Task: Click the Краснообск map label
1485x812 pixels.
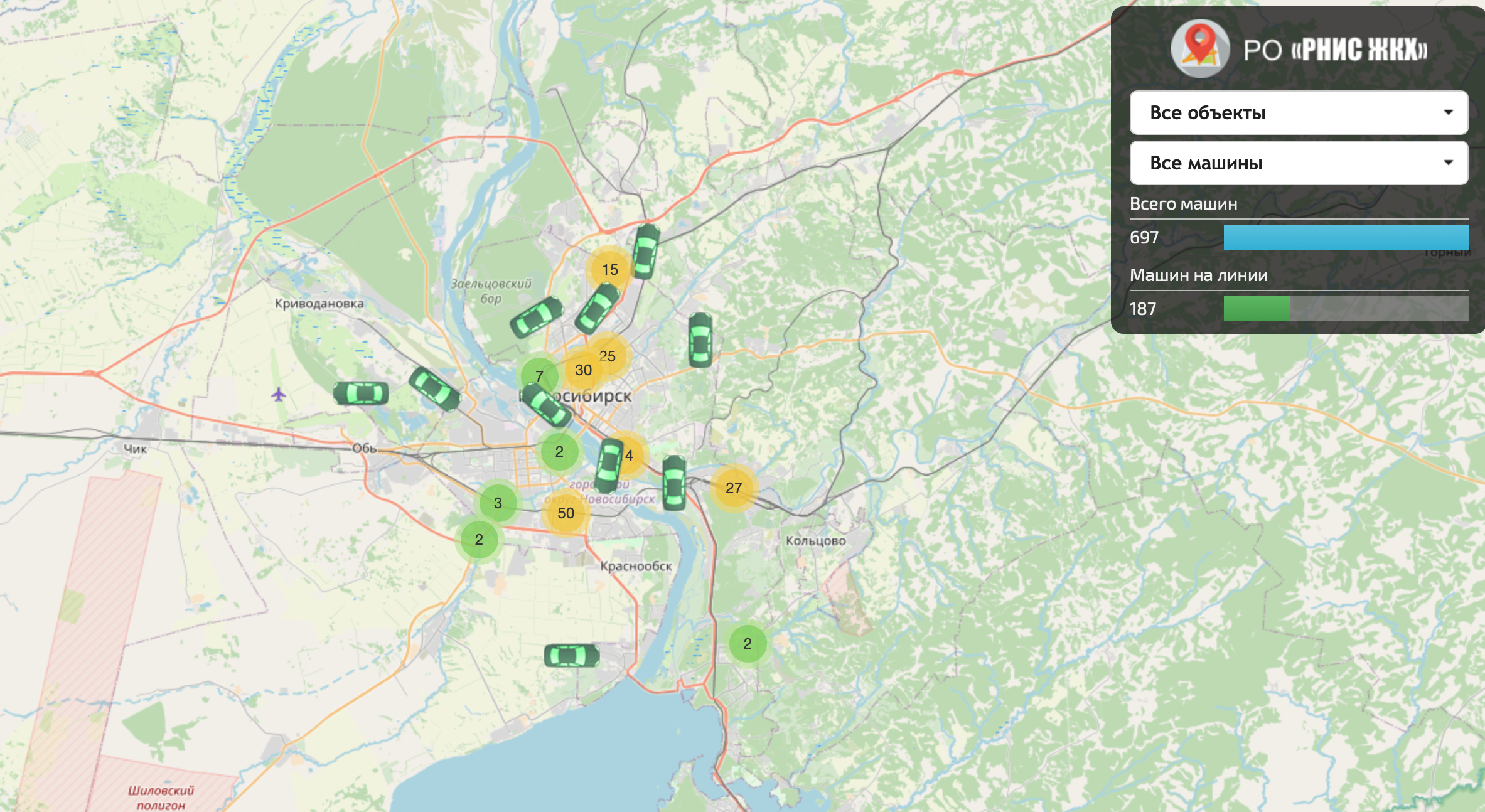Action: (636, 566)
